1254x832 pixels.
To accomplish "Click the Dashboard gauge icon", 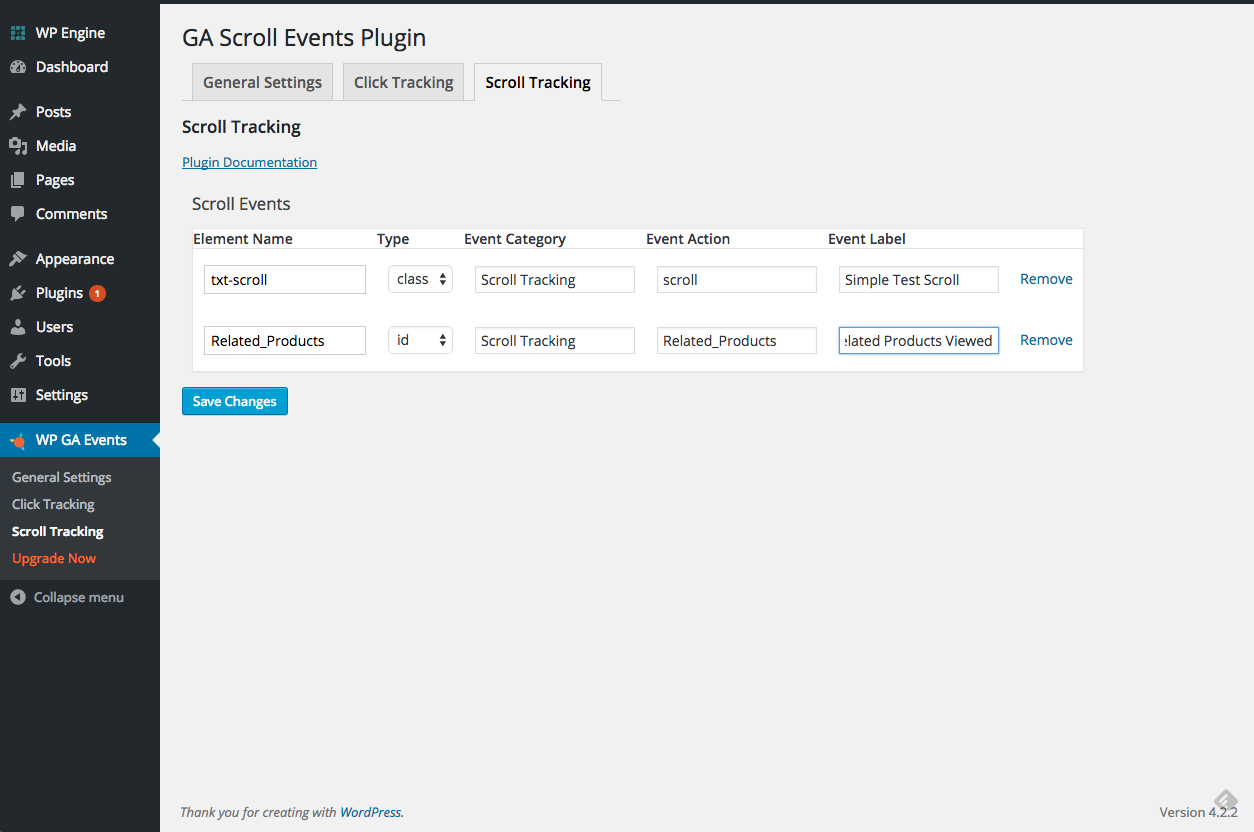I will (18, 67).
